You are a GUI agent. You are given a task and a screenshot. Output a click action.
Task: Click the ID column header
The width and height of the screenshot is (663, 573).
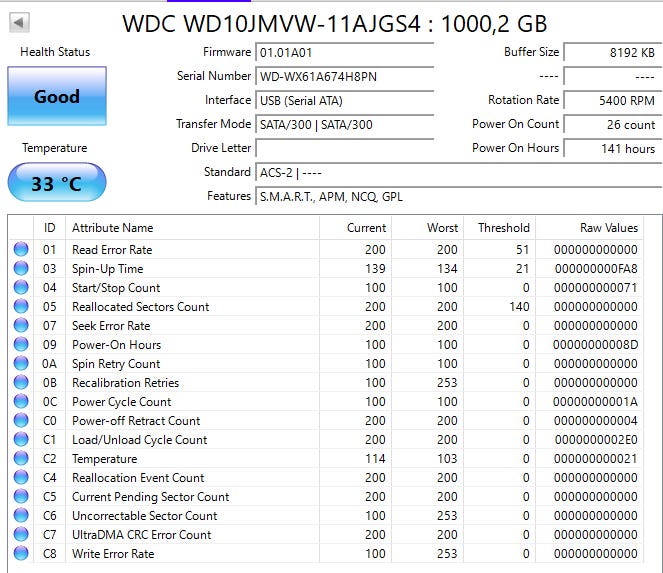pos(49,228)
